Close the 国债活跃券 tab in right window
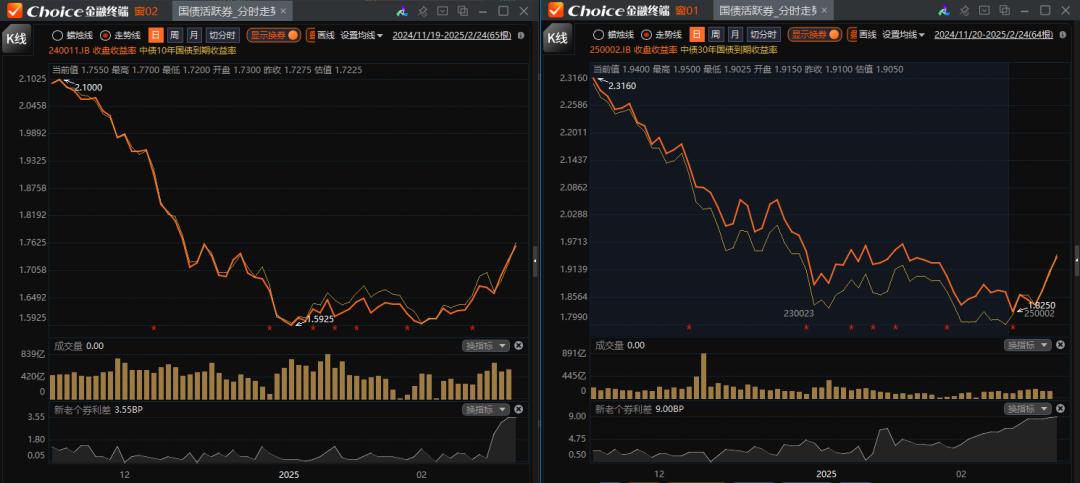This screenshot has width=1080, height=483. [x=826, y=10]
